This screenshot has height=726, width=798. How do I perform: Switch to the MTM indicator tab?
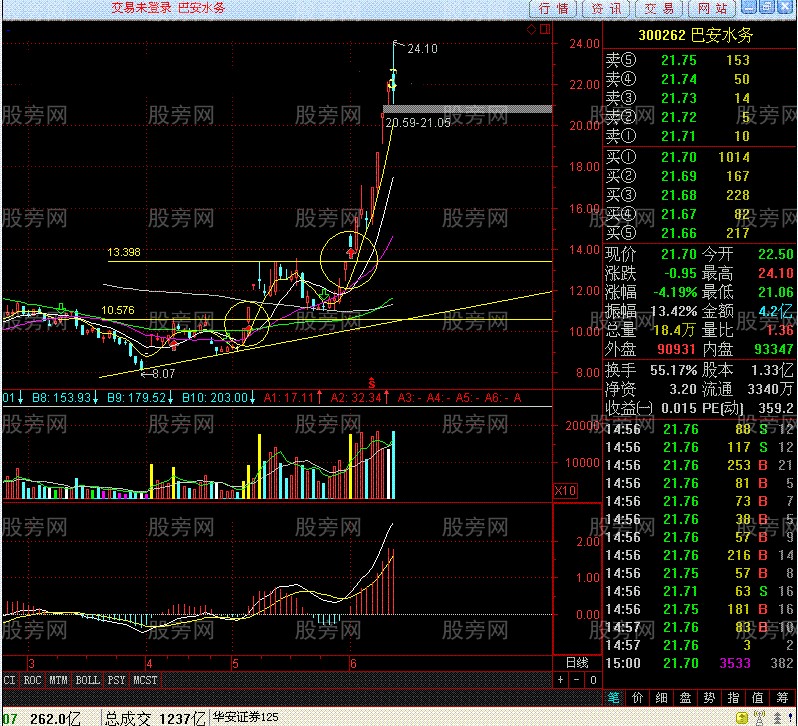(x=58, y=680)
